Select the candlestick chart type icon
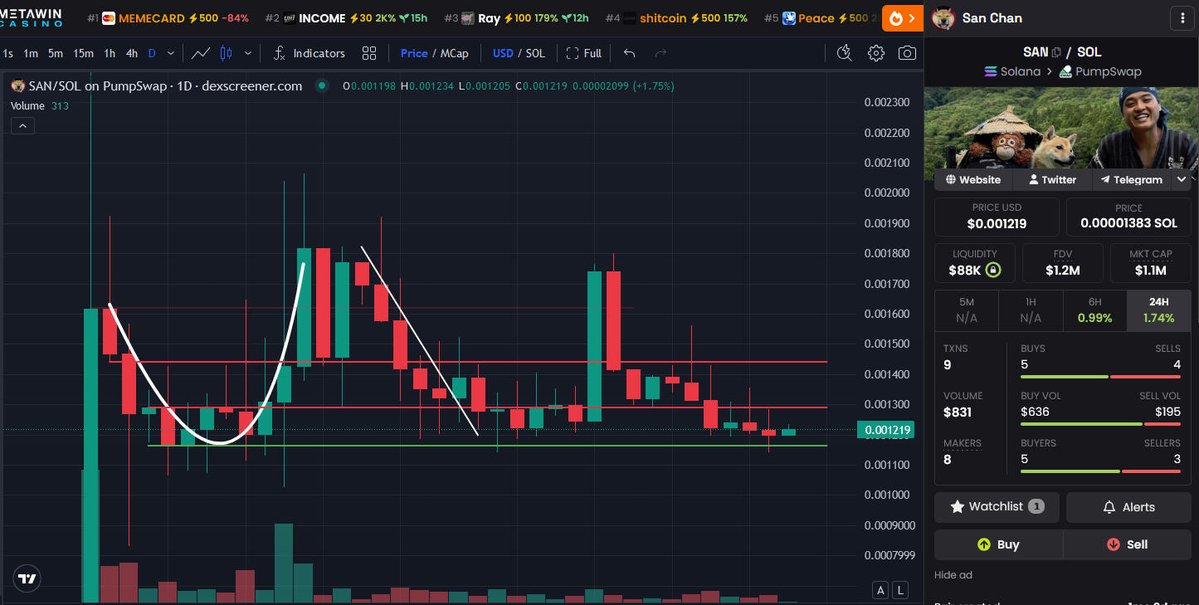 pyautogui.click(x=226, y=53)
